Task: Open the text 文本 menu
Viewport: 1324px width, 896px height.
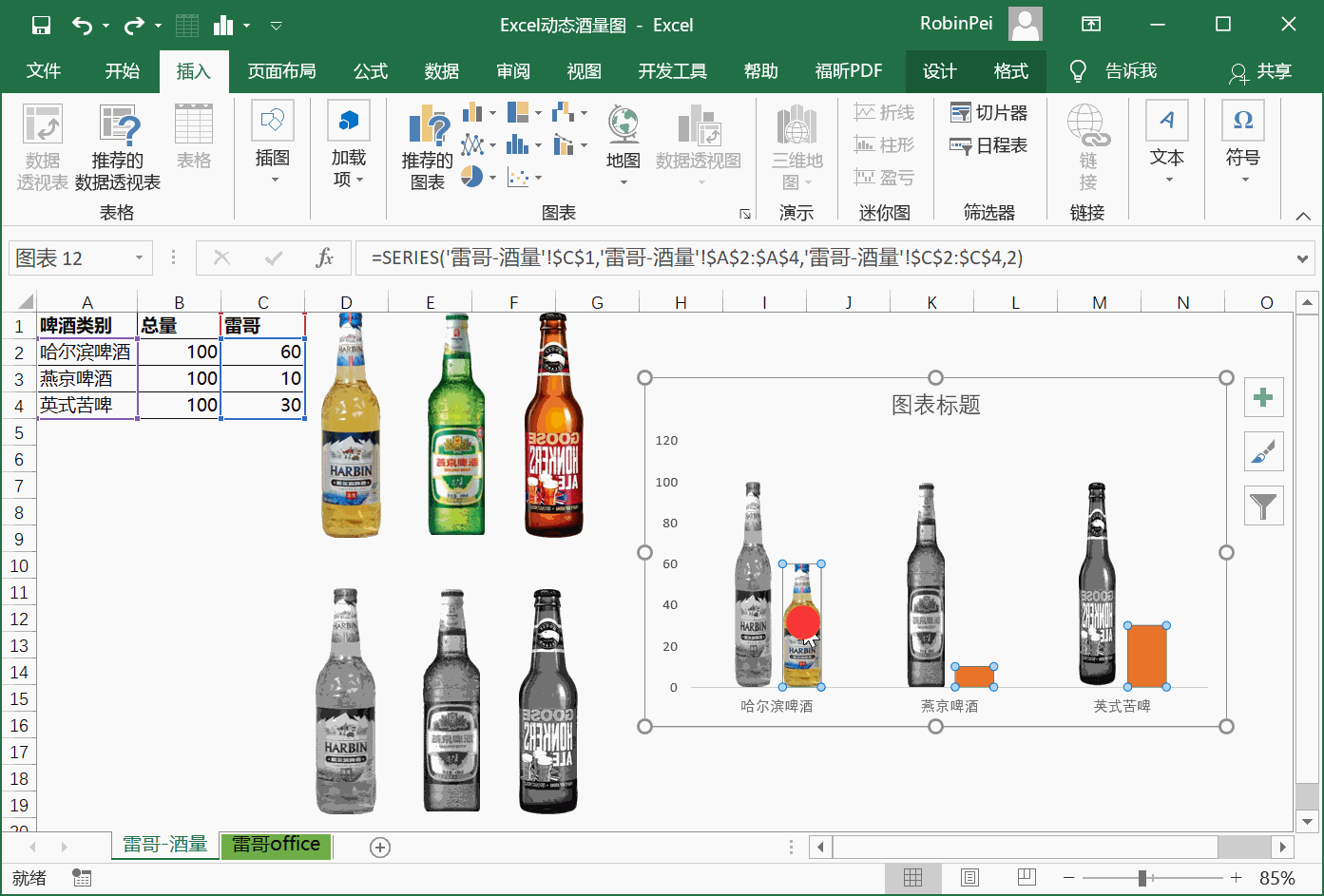Action: (x=1167, y=144)
